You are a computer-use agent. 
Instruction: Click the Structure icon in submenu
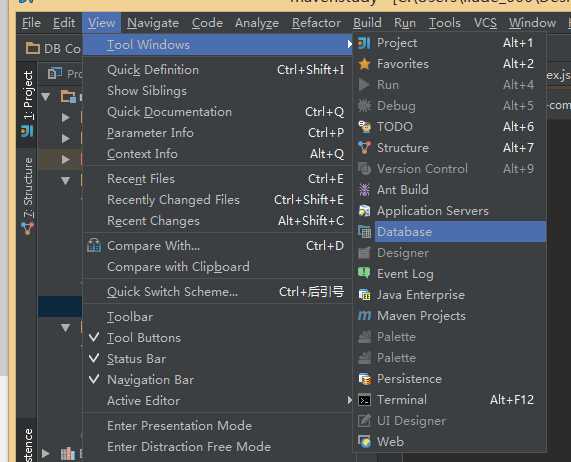[x=364, y=148]
